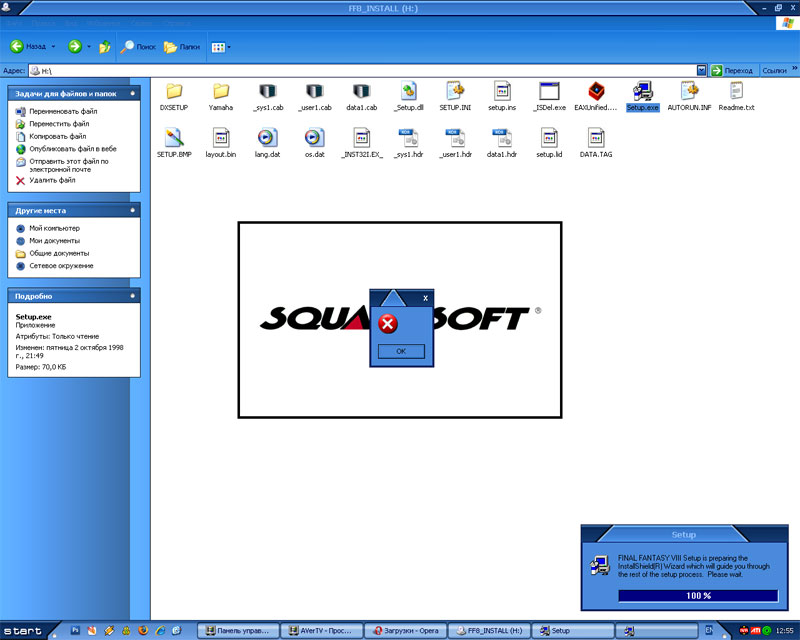Viewport: 800px width, 640px height.
Task: Open Сетевое окружение from other places
Action: point(61,265)
